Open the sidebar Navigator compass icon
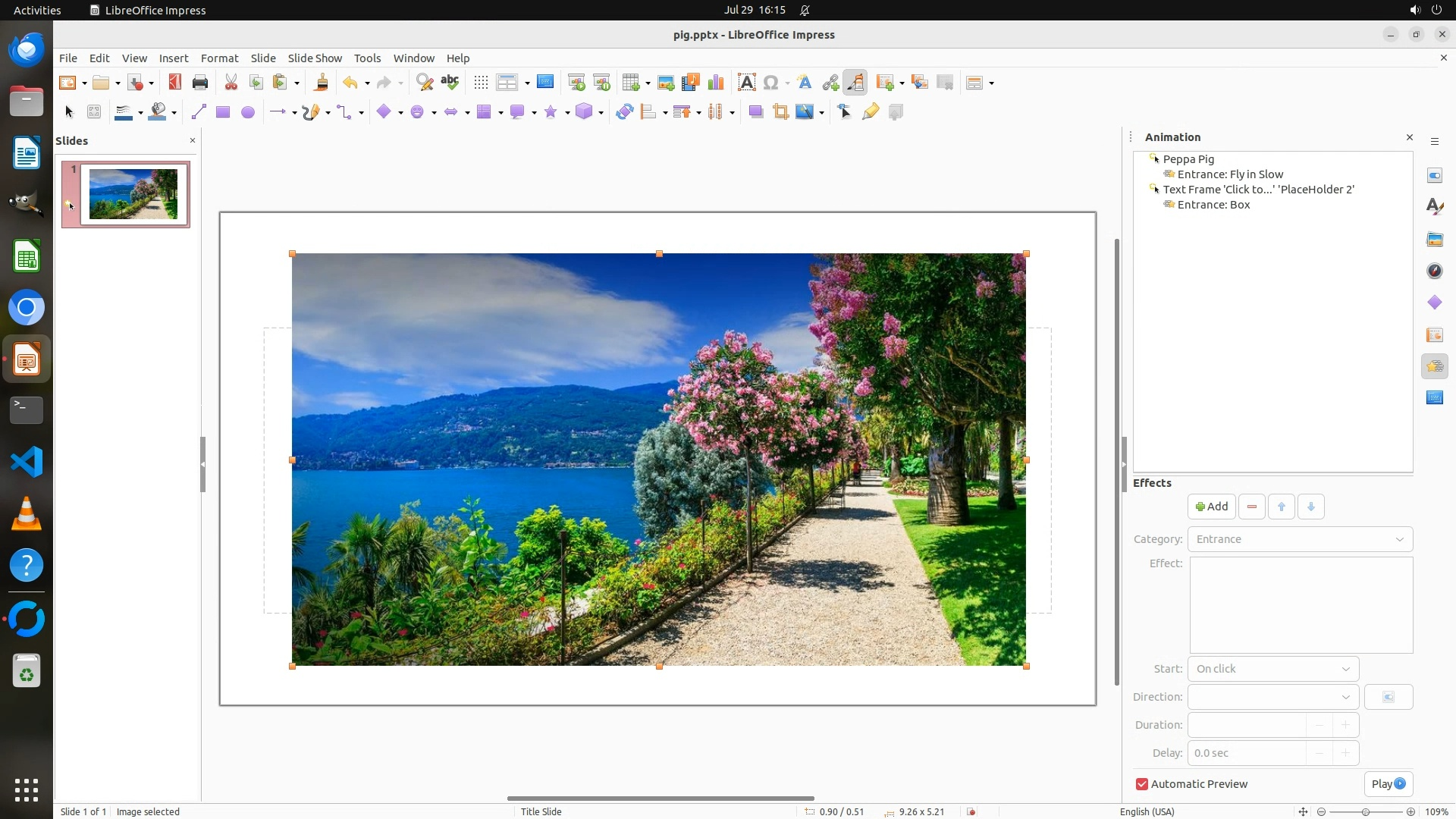The width and height of the screenshot is (1456, 819). [1434, 271]
